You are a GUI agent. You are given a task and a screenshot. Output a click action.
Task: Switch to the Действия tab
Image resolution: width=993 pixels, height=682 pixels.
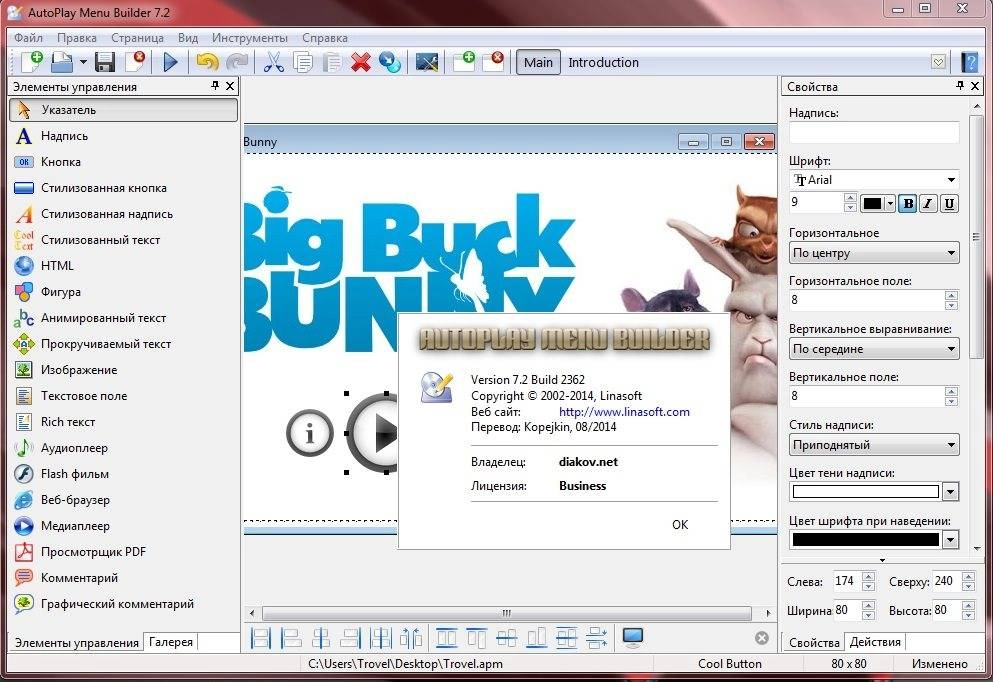coord(875,641)
